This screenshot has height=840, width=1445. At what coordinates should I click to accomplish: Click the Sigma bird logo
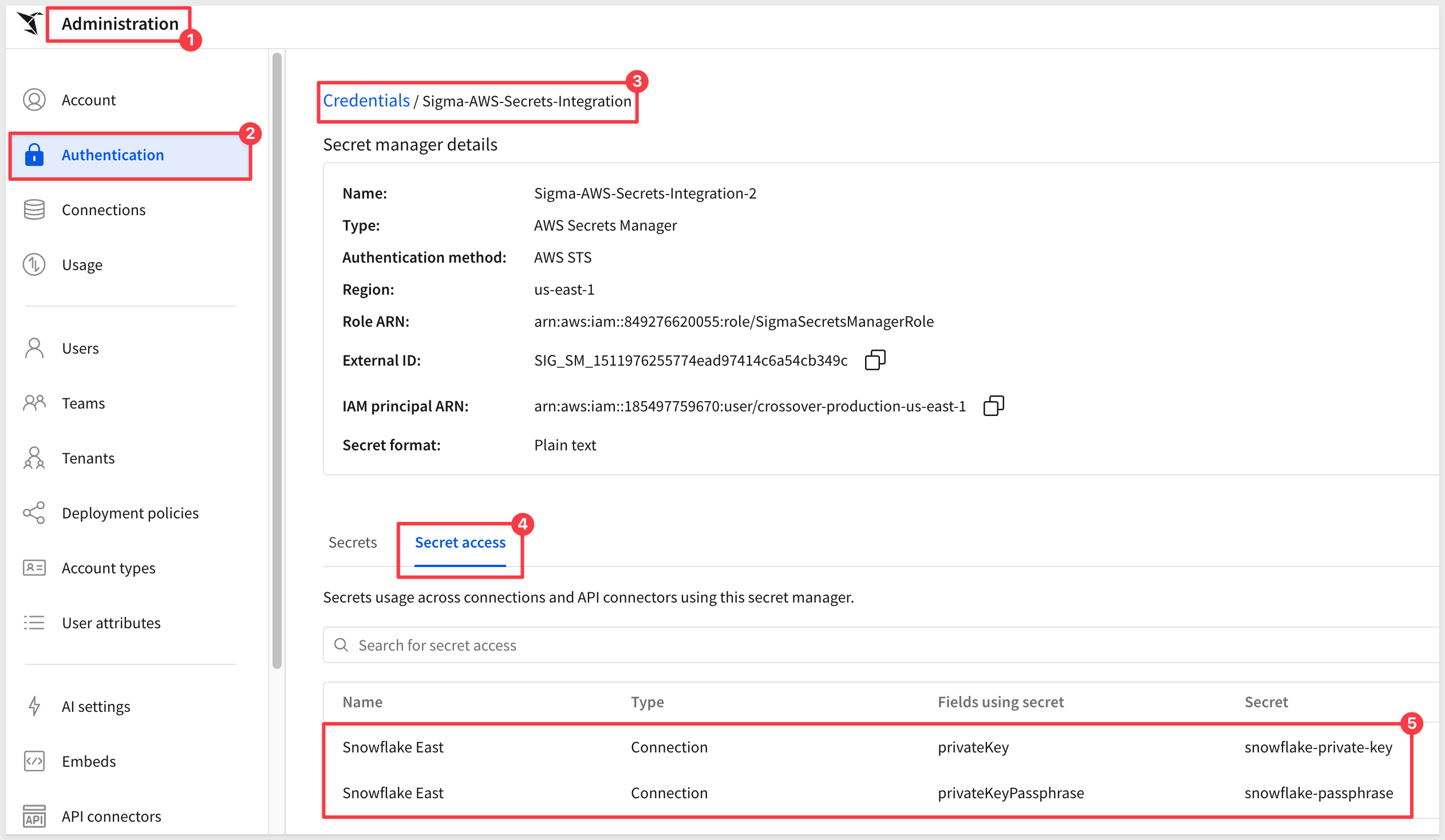(x=29, y=23)
